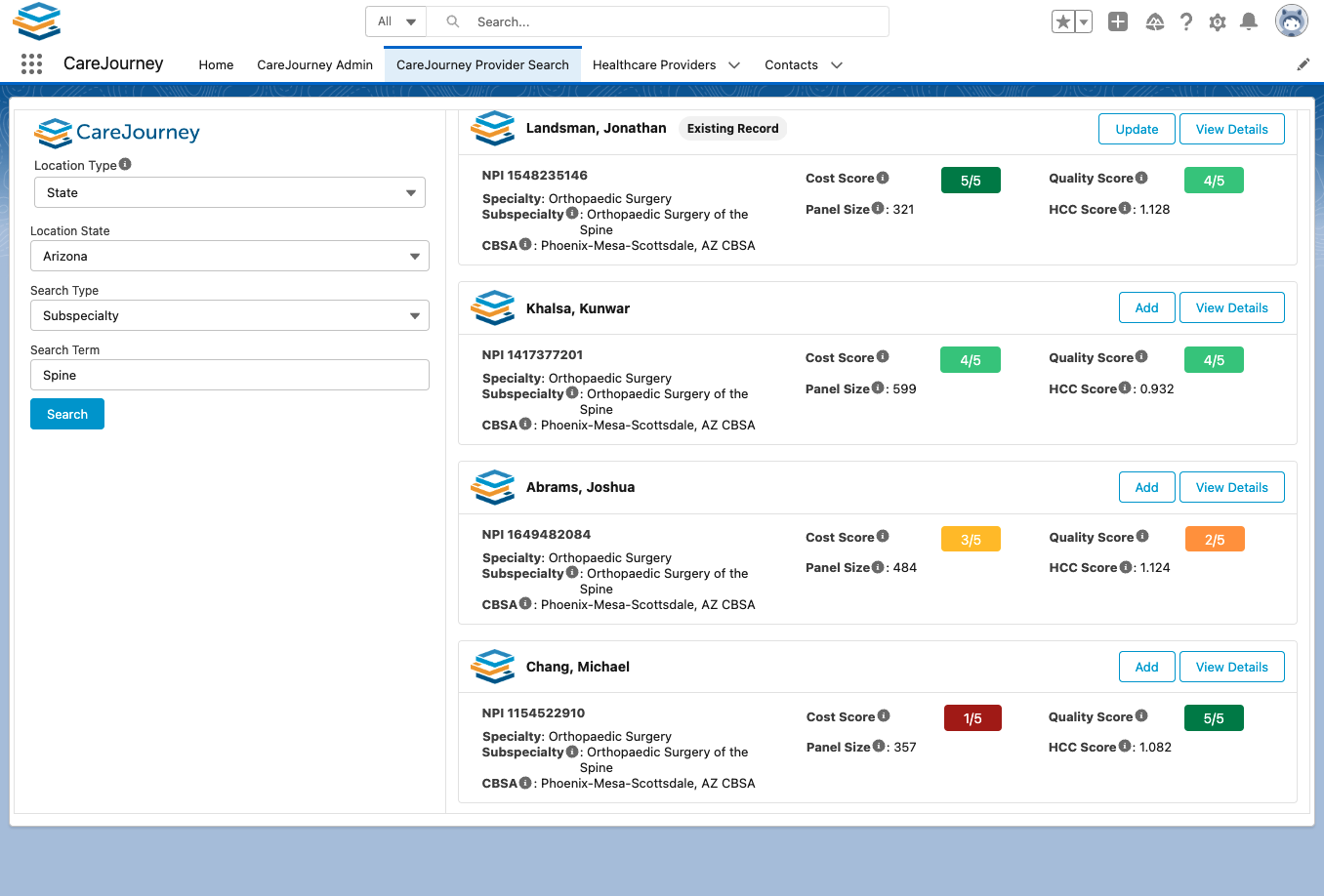Open the user profile avatar
This screenshot has width=1324, height=896.
pos(1292,20)
